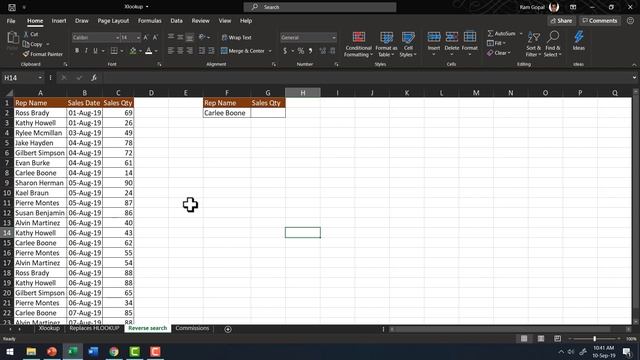Switch to the Formulas tab
Screen dimensions: 640x360
tap(149, 21)
